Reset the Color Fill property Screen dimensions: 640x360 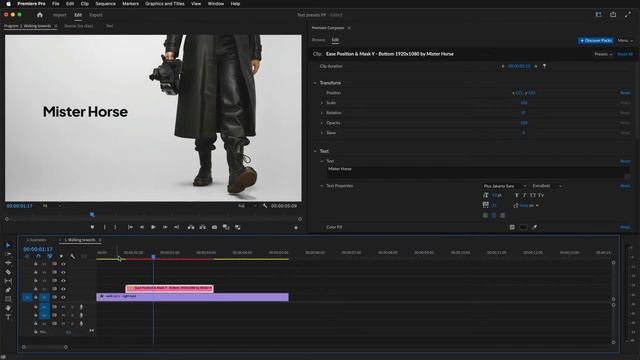(x=625, y=227)
